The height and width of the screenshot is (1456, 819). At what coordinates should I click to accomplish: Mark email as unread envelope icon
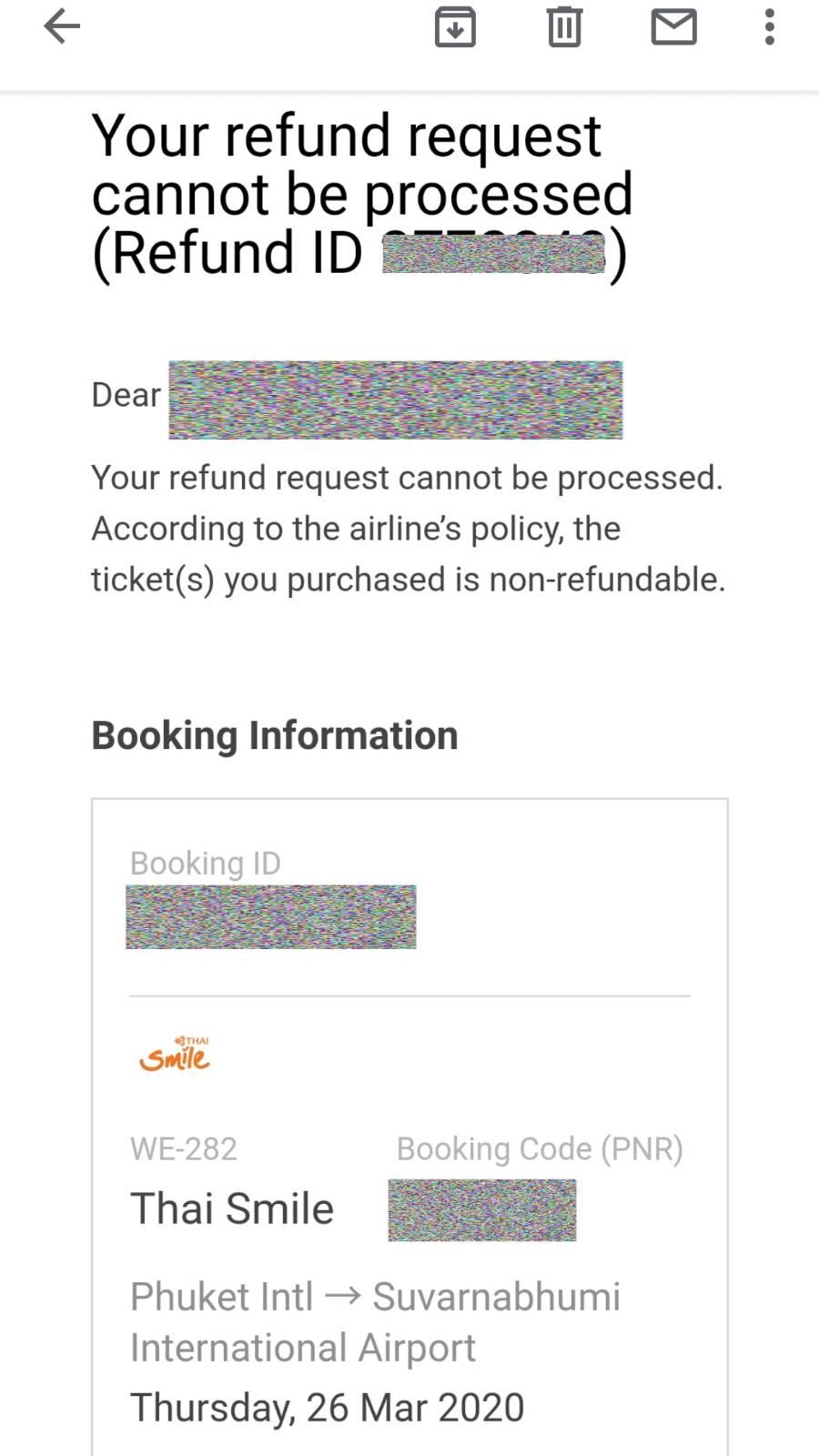[x=674, y=26]
